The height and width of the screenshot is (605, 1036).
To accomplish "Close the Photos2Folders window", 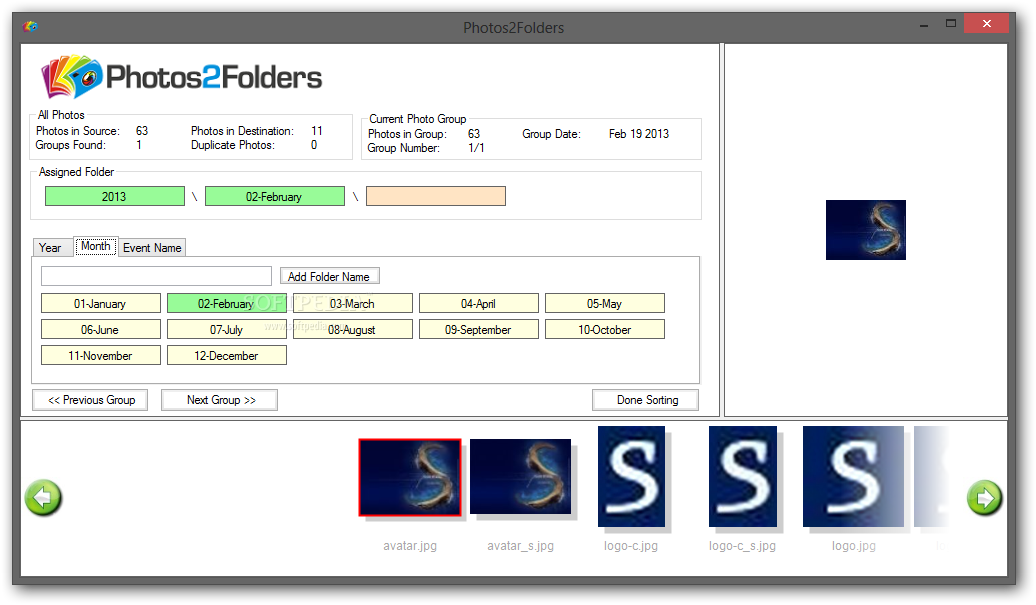I will tap(986, 24).
